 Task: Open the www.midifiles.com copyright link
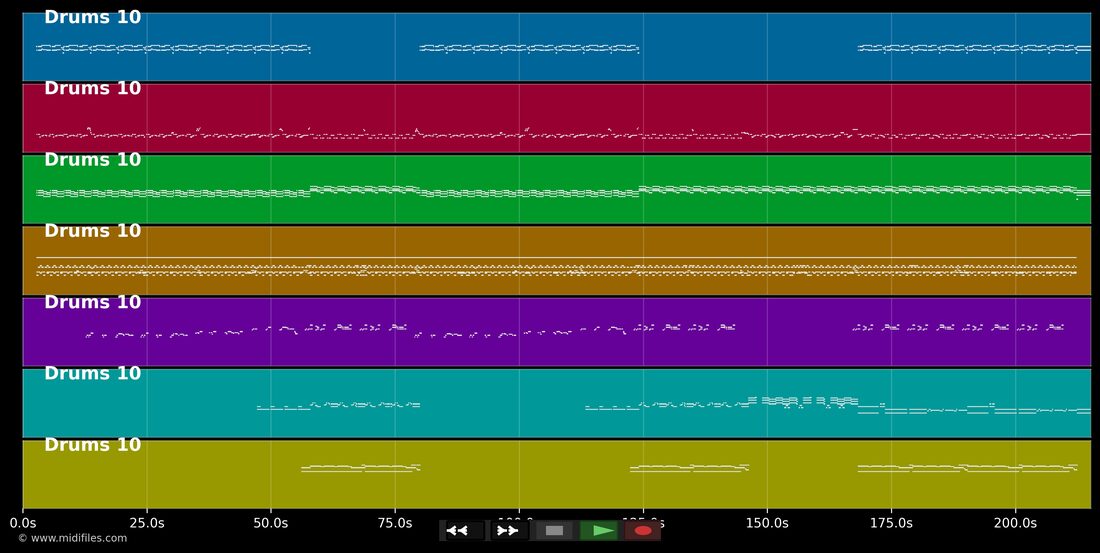tap(73, 538)
